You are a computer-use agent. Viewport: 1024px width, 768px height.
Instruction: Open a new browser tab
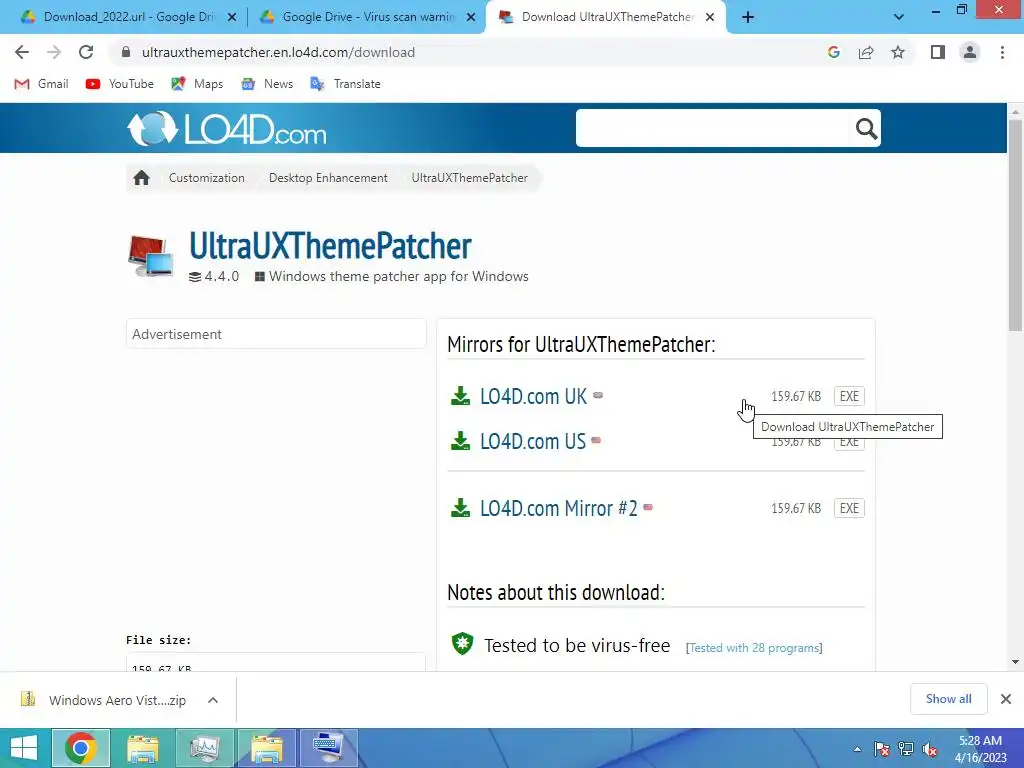point(748,17)
